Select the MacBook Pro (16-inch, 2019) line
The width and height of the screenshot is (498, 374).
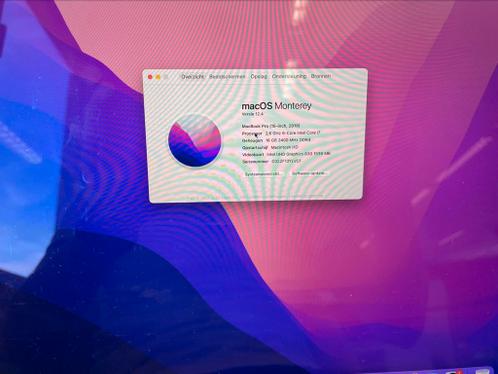(271, 126)
